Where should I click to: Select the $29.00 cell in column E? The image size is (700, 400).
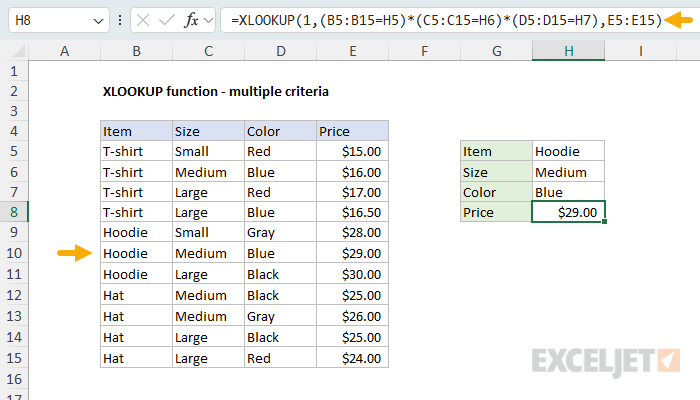(353, 253)
